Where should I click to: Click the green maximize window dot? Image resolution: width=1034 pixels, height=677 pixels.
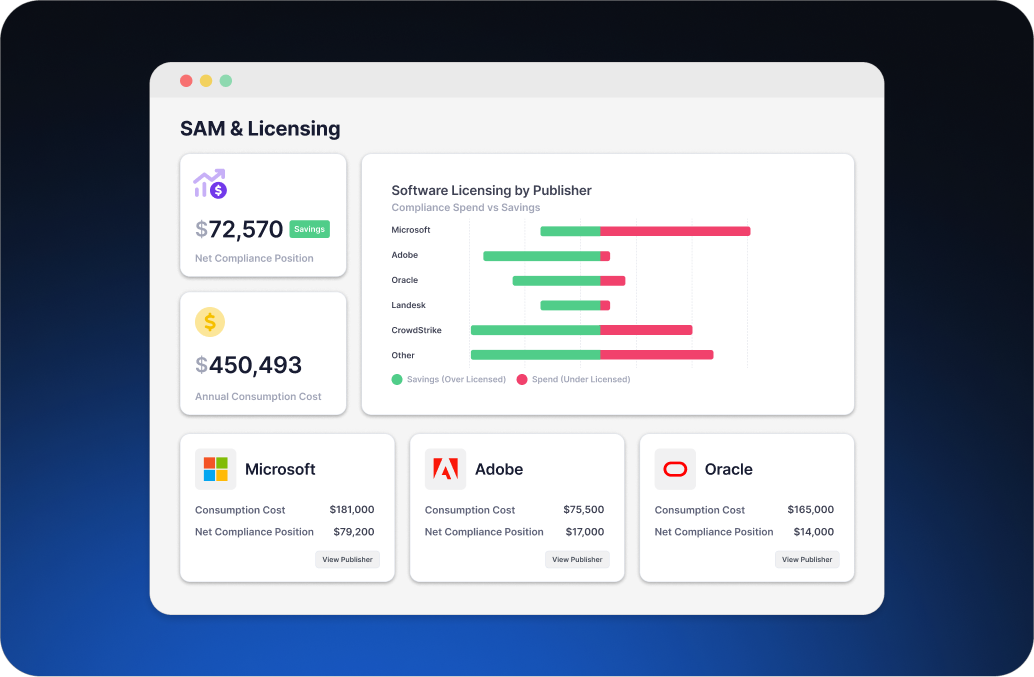click(226, 80)
